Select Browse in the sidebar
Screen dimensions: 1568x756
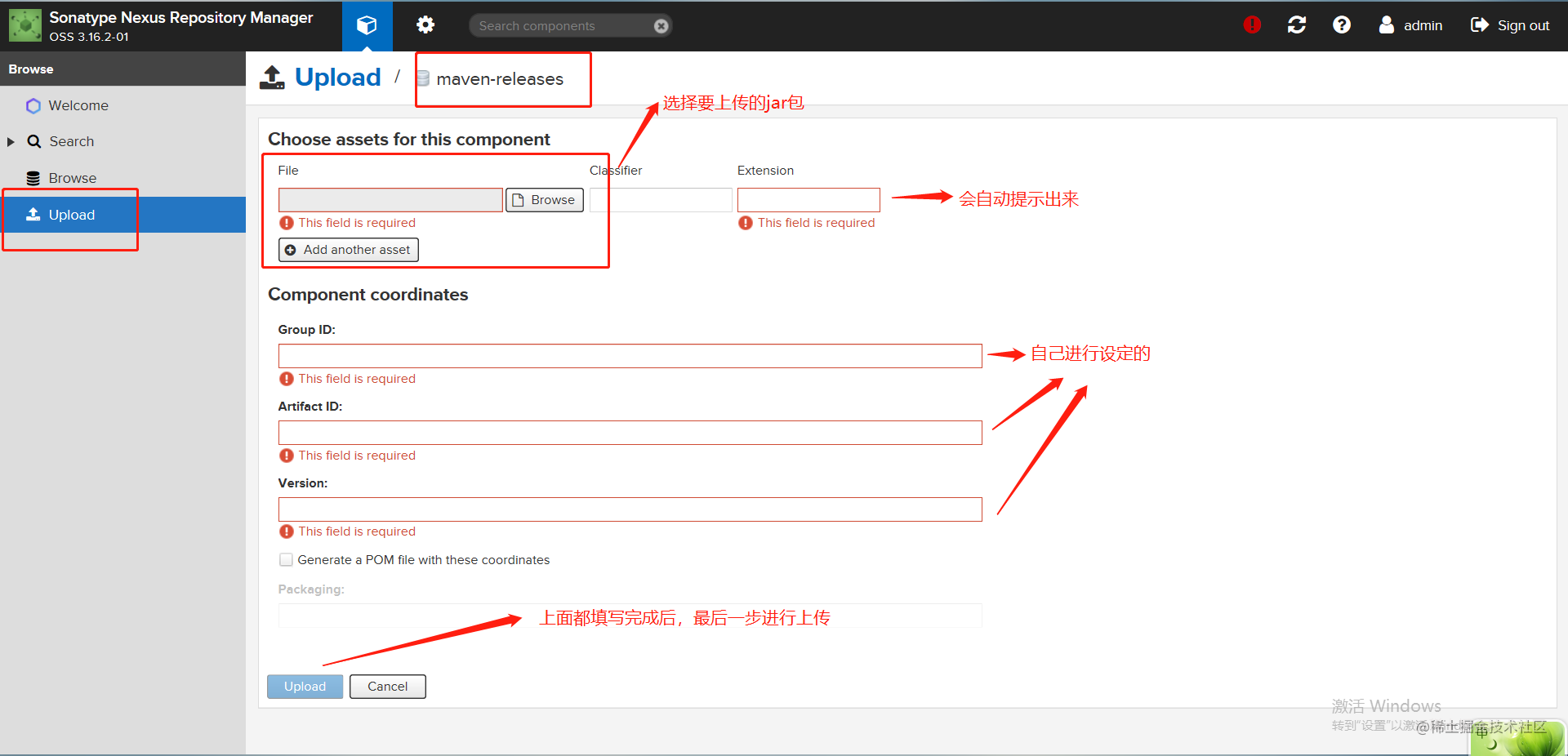click(72, 178)
